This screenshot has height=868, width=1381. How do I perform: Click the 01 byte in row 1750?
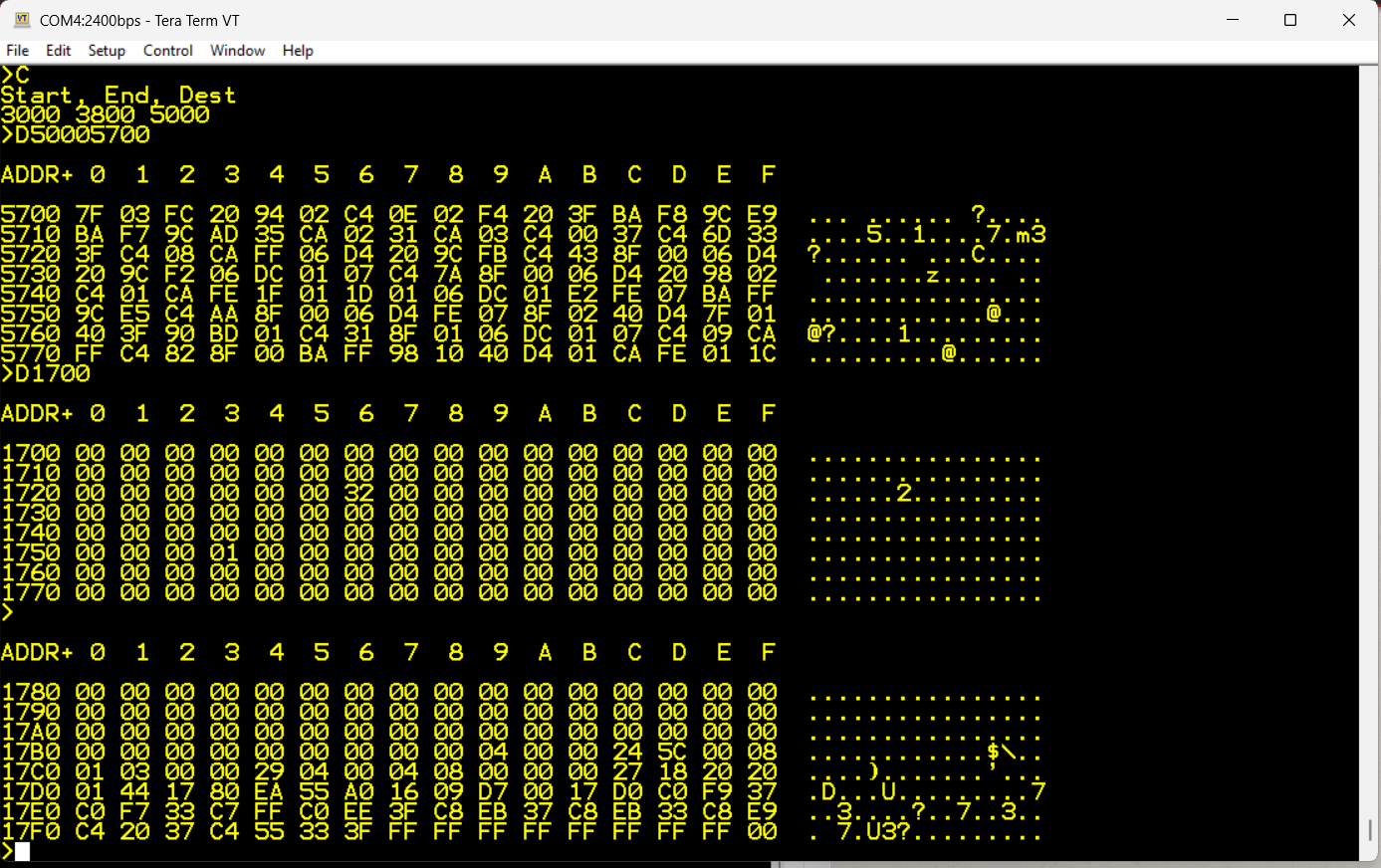click(x=224, y=552)
